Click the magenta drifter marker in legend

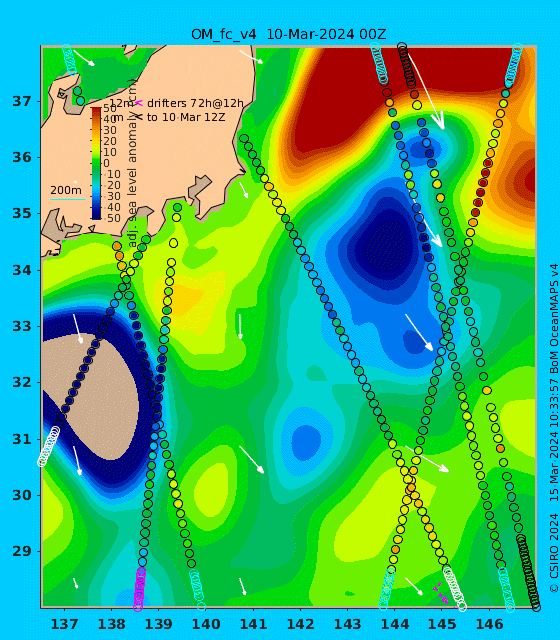click(139, 103)
